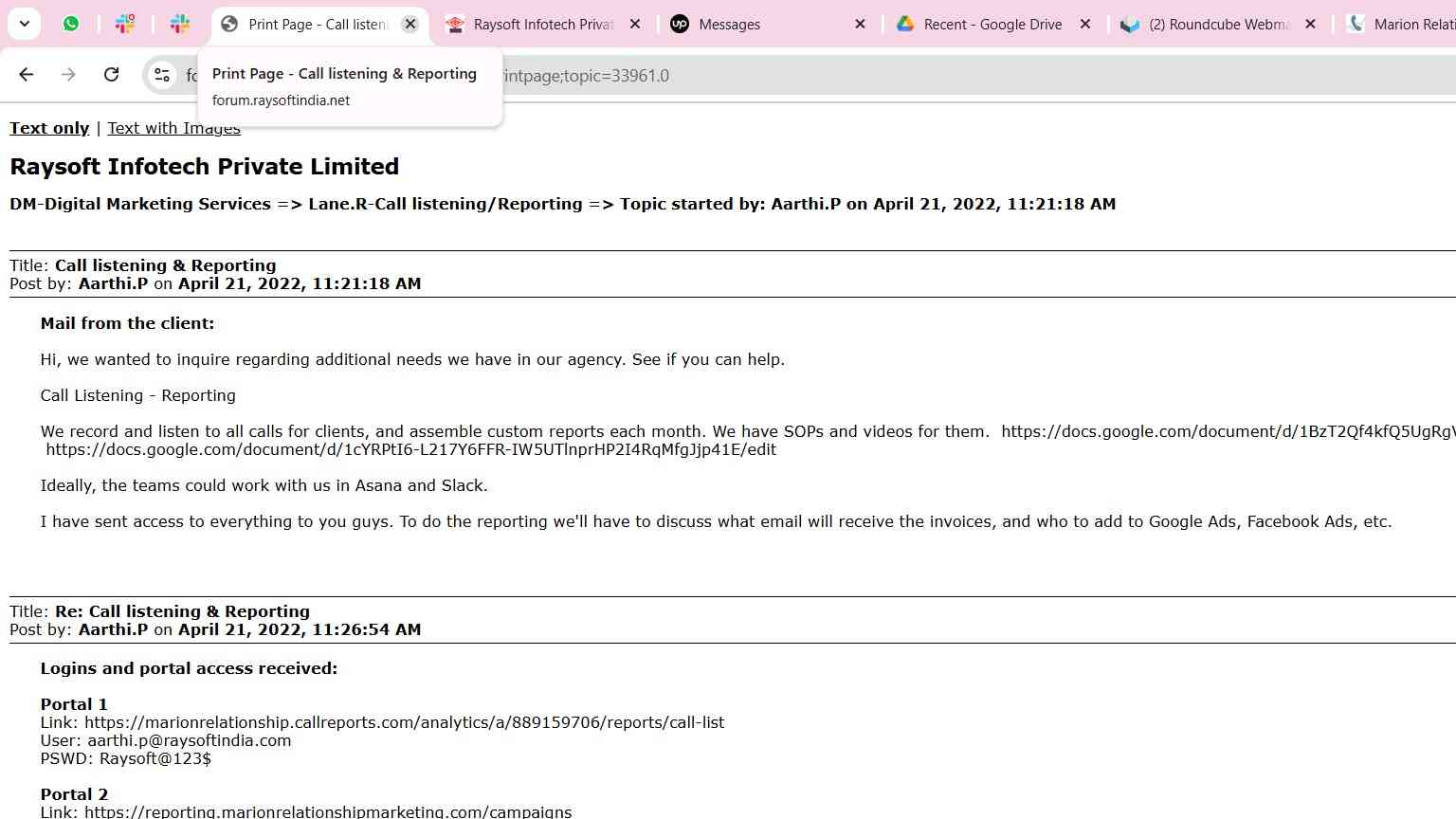Close the Print Page tab

[x=409, y=24]
